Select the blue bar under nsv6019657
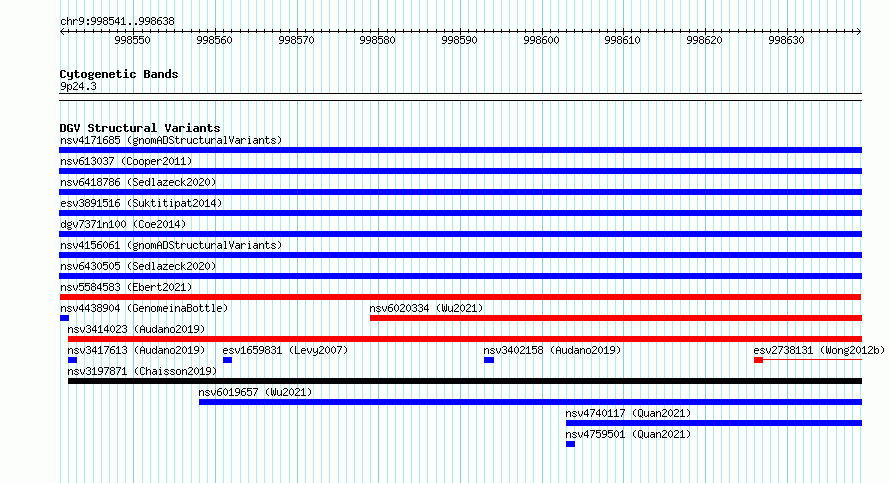The height and width of the screenshot is (483, 890). (x=530, y=402)
